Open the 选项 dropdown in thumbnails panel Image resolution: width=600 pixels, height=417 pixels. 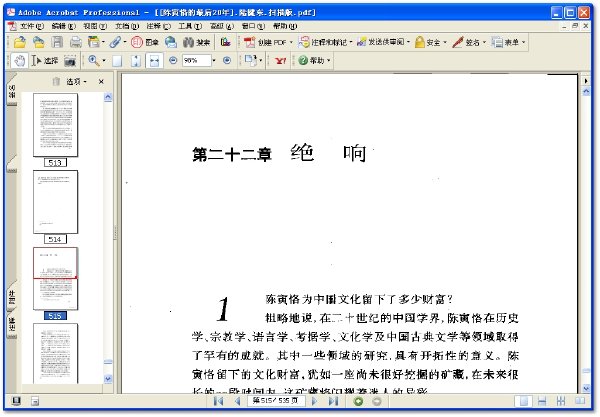coord(77,81)
